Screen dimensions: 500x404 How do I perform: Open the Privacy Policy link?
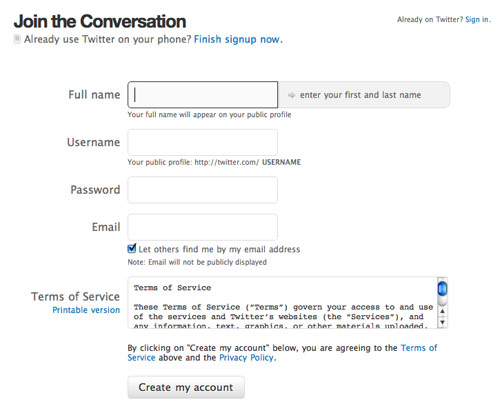(246, 358)
